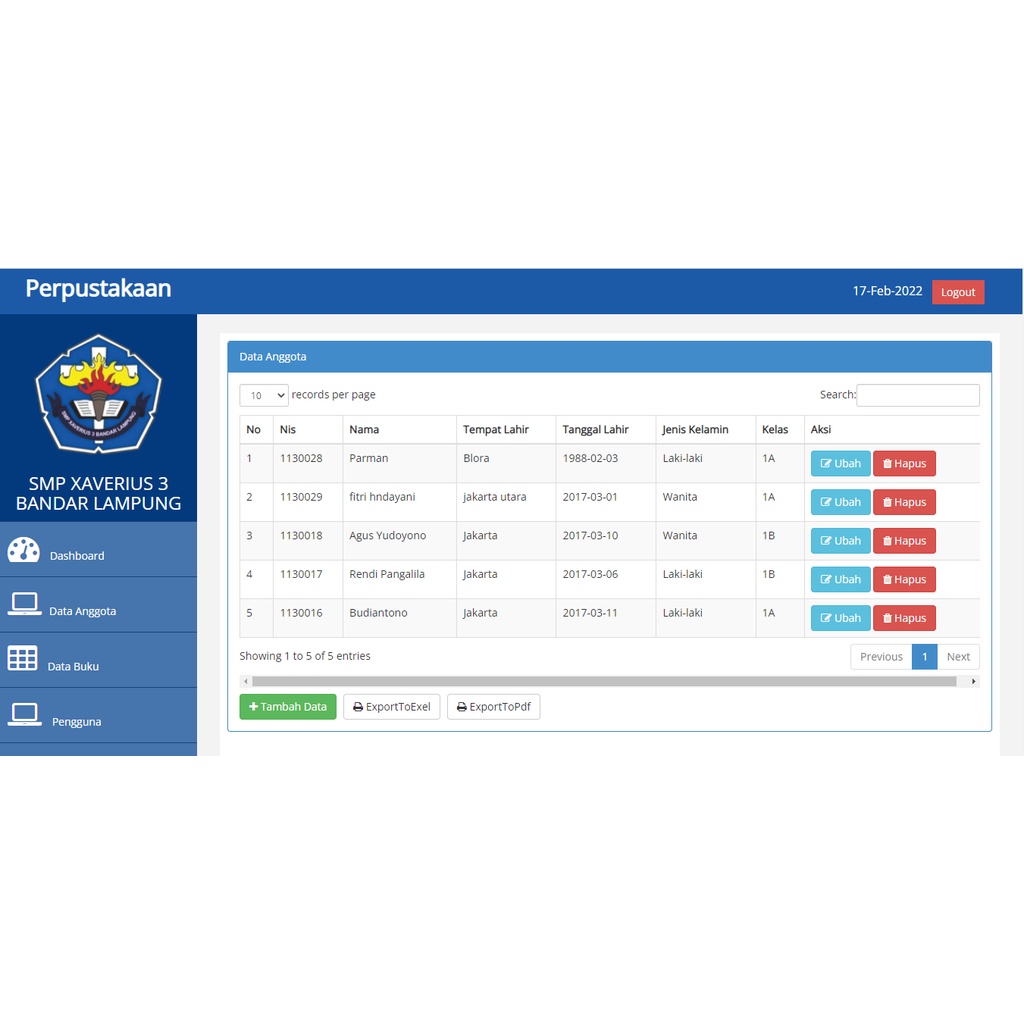Sort by the Tanggal Lahir column header
Image resolution: width=1024 pixels, height=1024 pixels.
[x=606, y=430]
